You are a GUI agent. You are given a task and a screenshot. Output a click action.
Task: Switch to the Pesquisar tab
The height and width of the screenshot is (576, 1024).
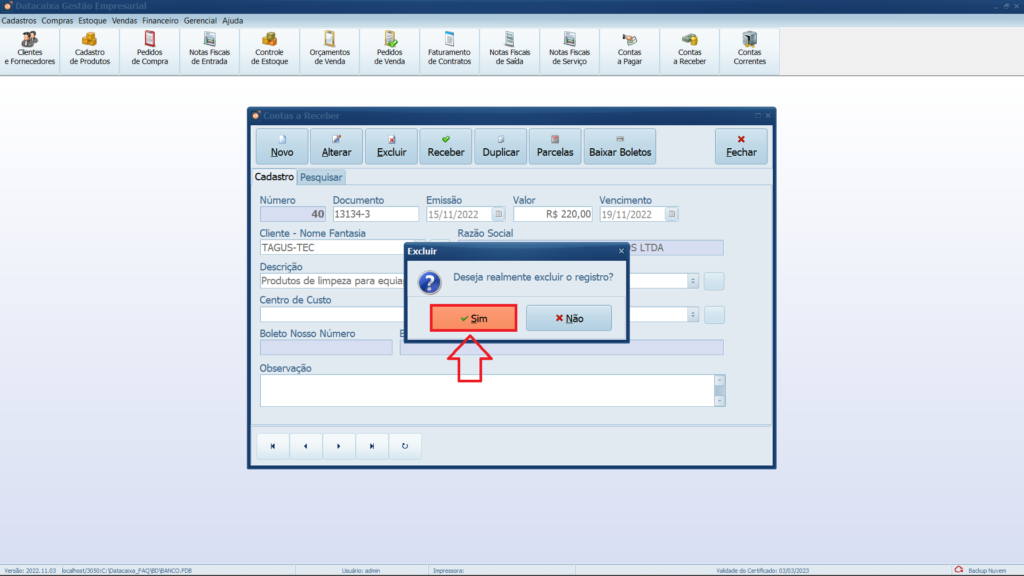[x=321, y=177]
